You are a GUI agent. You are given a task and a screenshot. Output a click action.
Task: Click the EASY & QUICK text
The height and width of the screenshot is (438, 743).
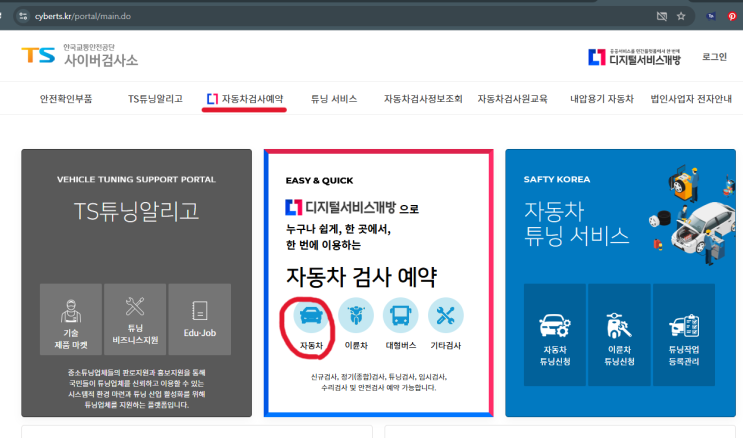click(319, 181)
